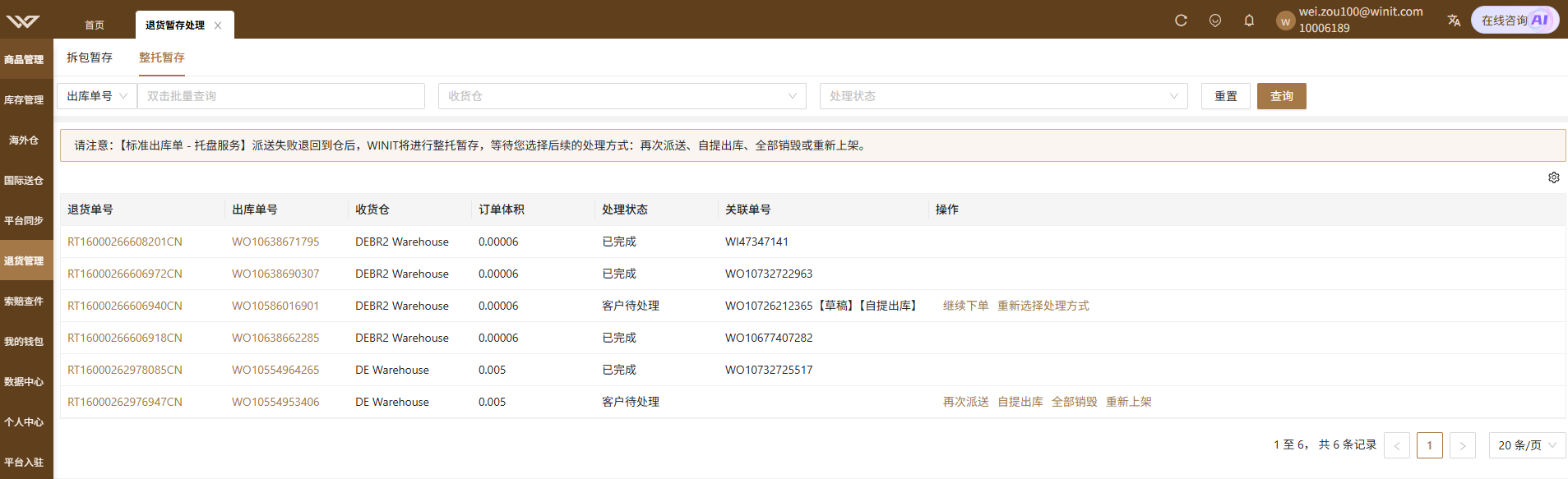
Task: Click the 重置 button
Action: tap(1226, 96)
